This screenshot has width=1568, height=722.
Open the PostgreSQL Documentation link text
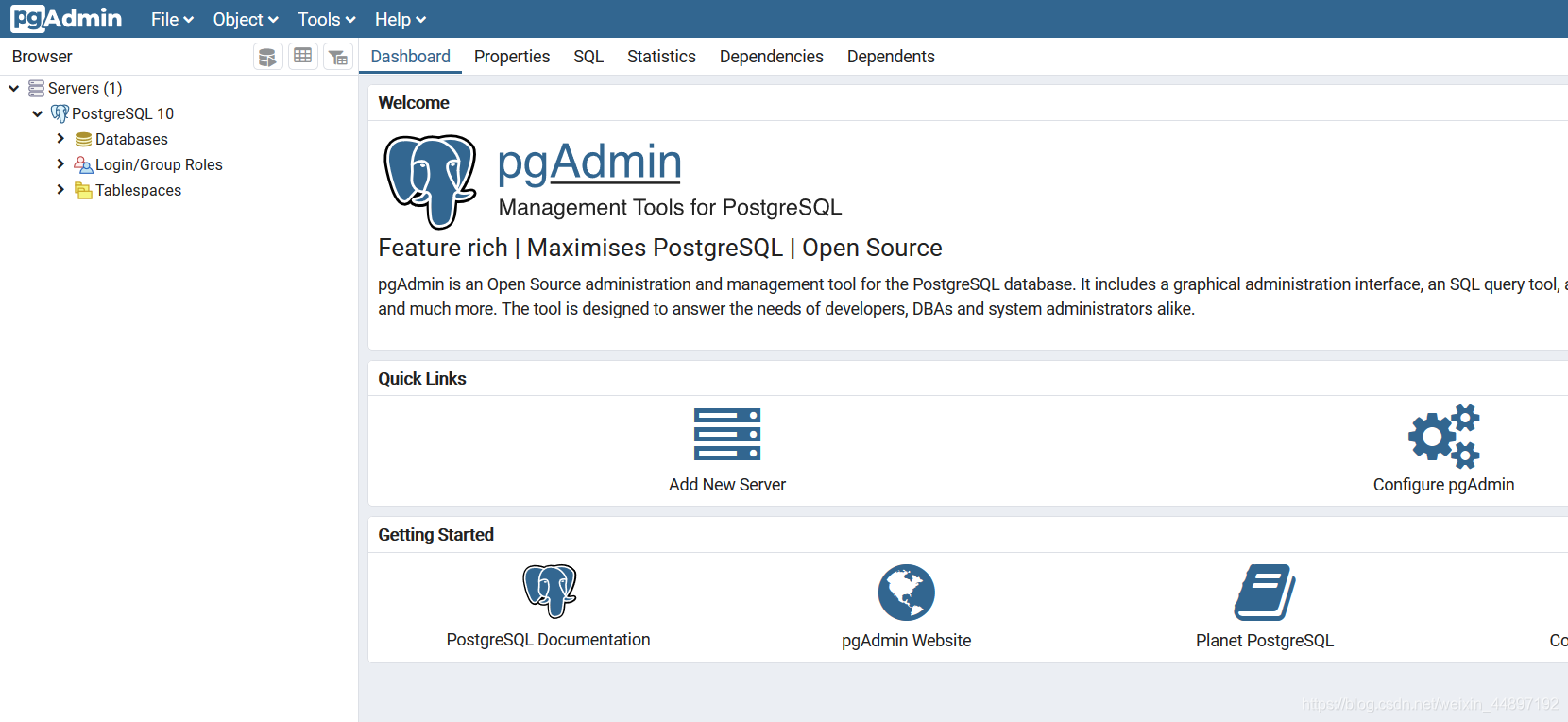click(x=549, y=640)
